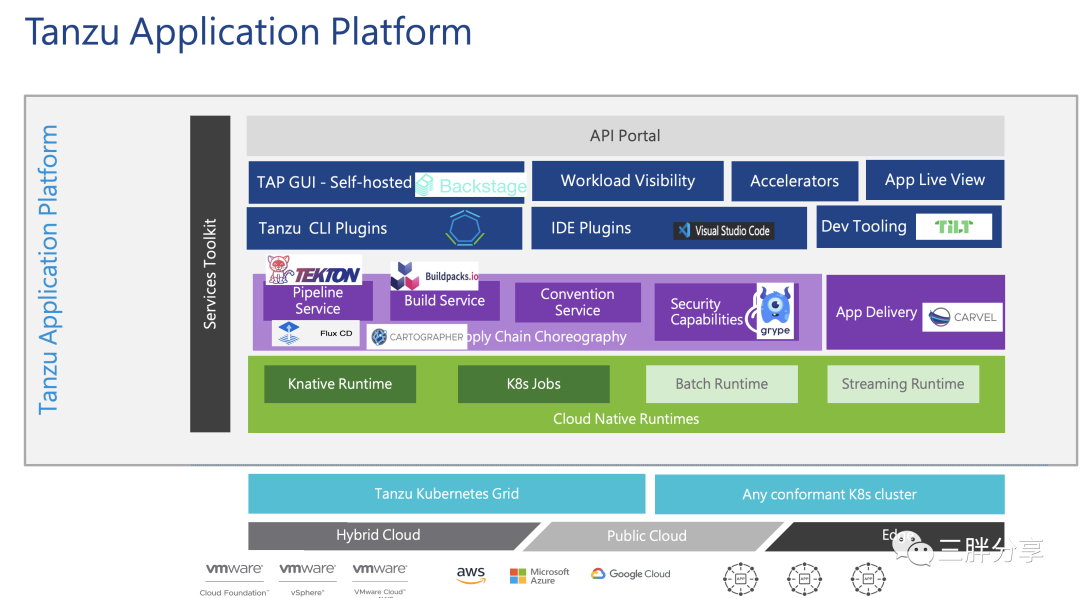This screenshot has height=598, width=1080.
Task: Select the "Security Capabilities" text
Action: coord(706,311)
